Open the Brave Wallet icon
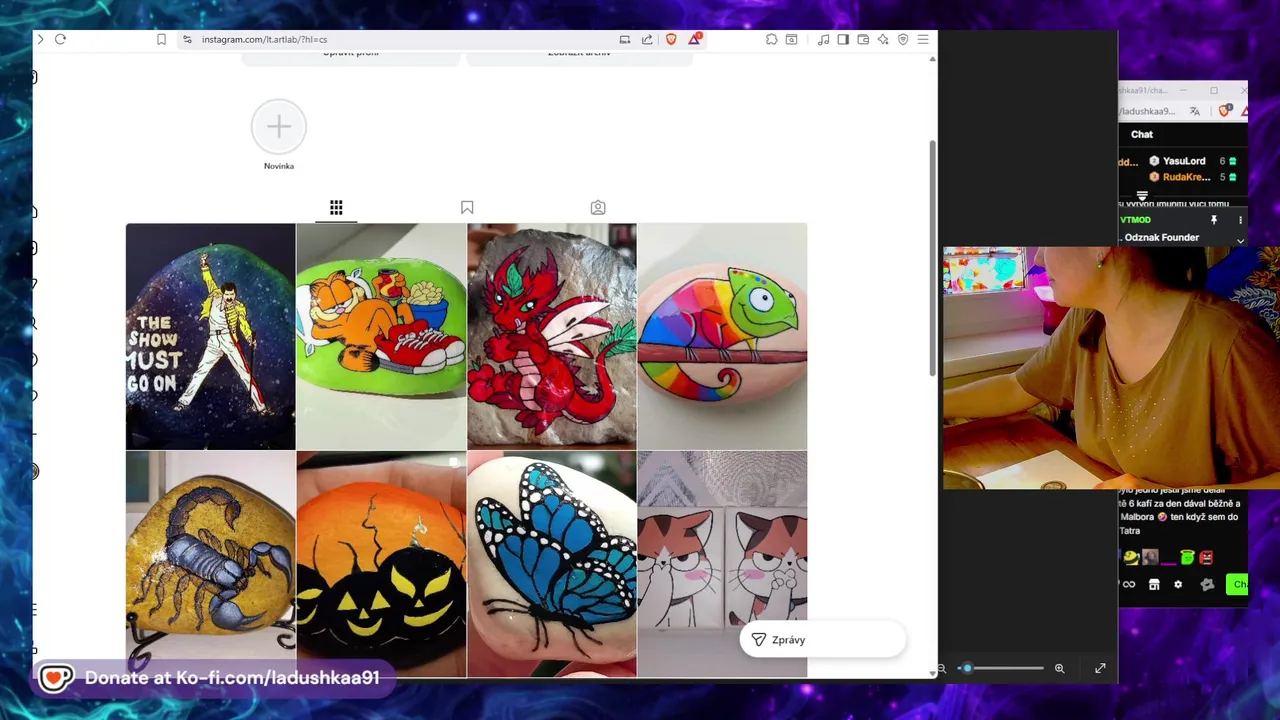1280x720 pixels. (863, 39)
